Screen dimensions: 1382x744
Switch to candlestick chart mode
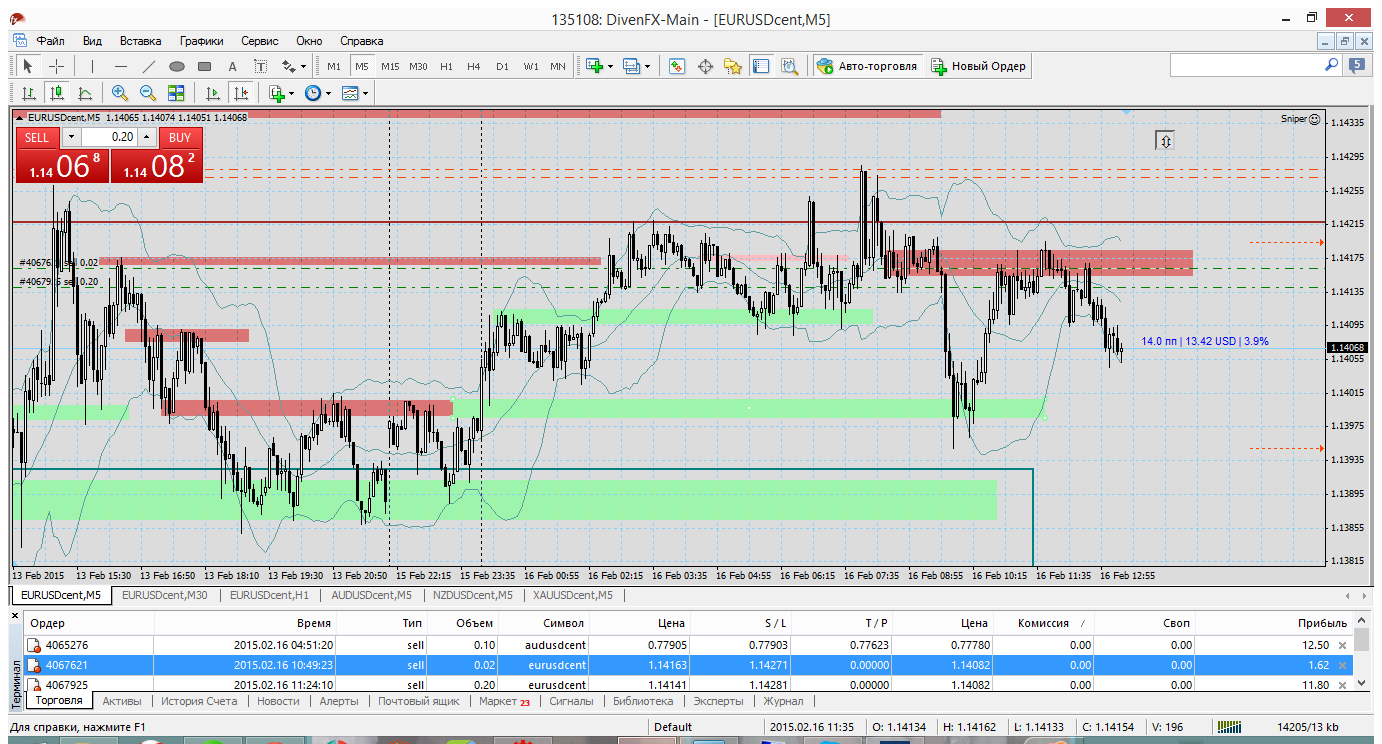pyautogui.click(x=56, y=93)
